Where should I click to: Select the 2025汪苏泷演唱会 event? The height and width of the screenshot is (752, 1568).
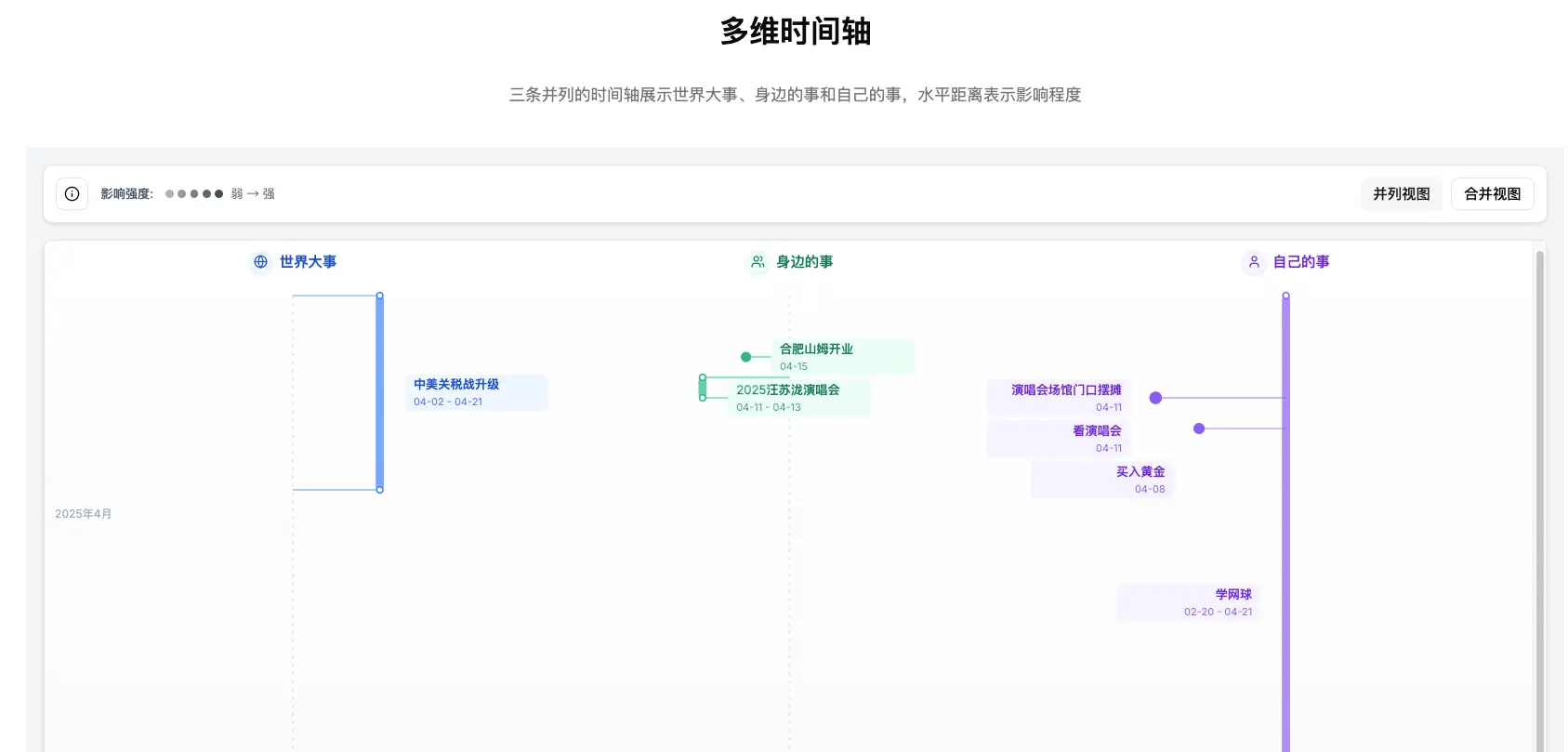click(797, 398)
